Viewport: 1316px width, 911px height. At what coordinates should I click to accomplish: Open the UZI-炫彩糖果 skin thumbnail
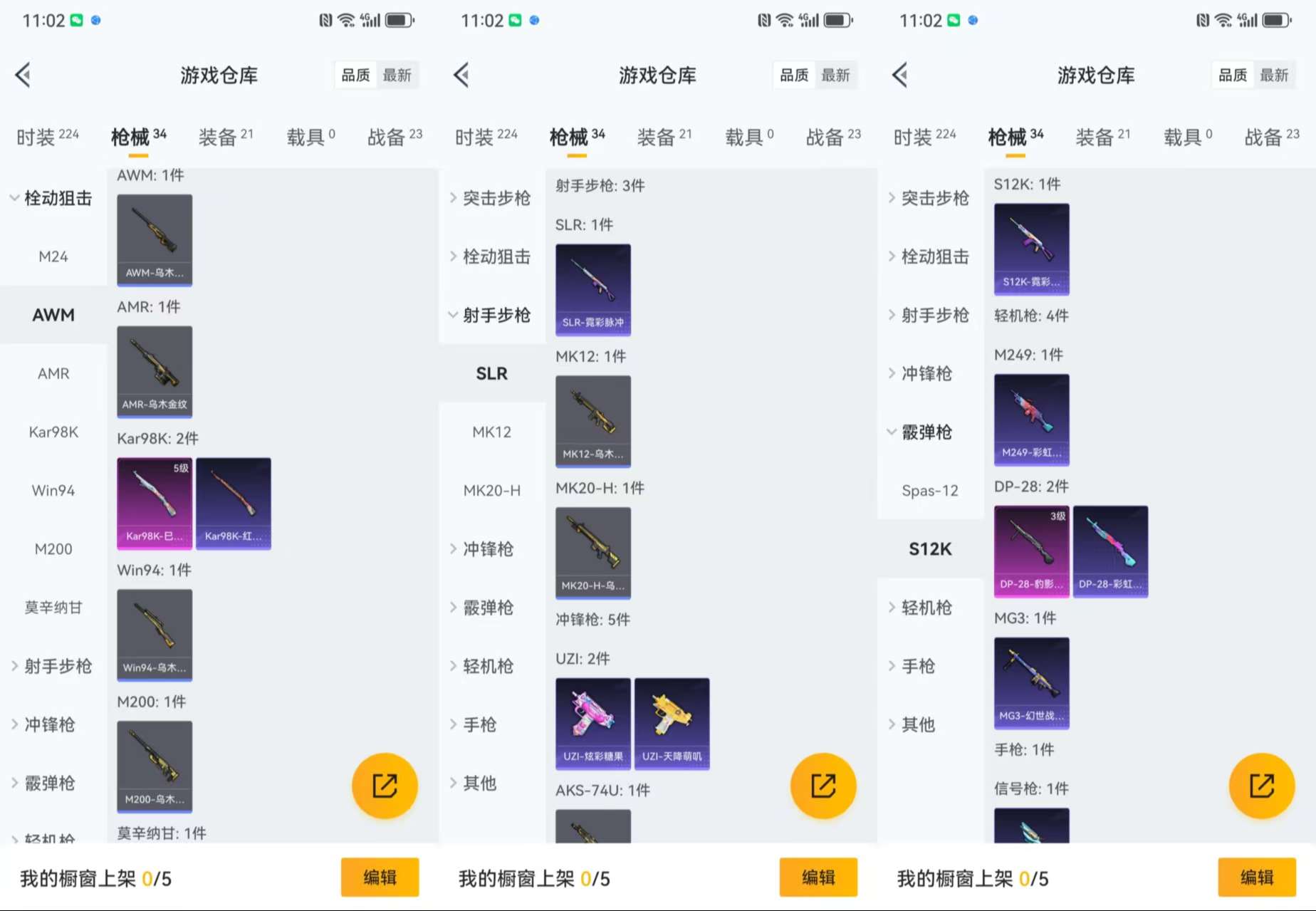593,724
